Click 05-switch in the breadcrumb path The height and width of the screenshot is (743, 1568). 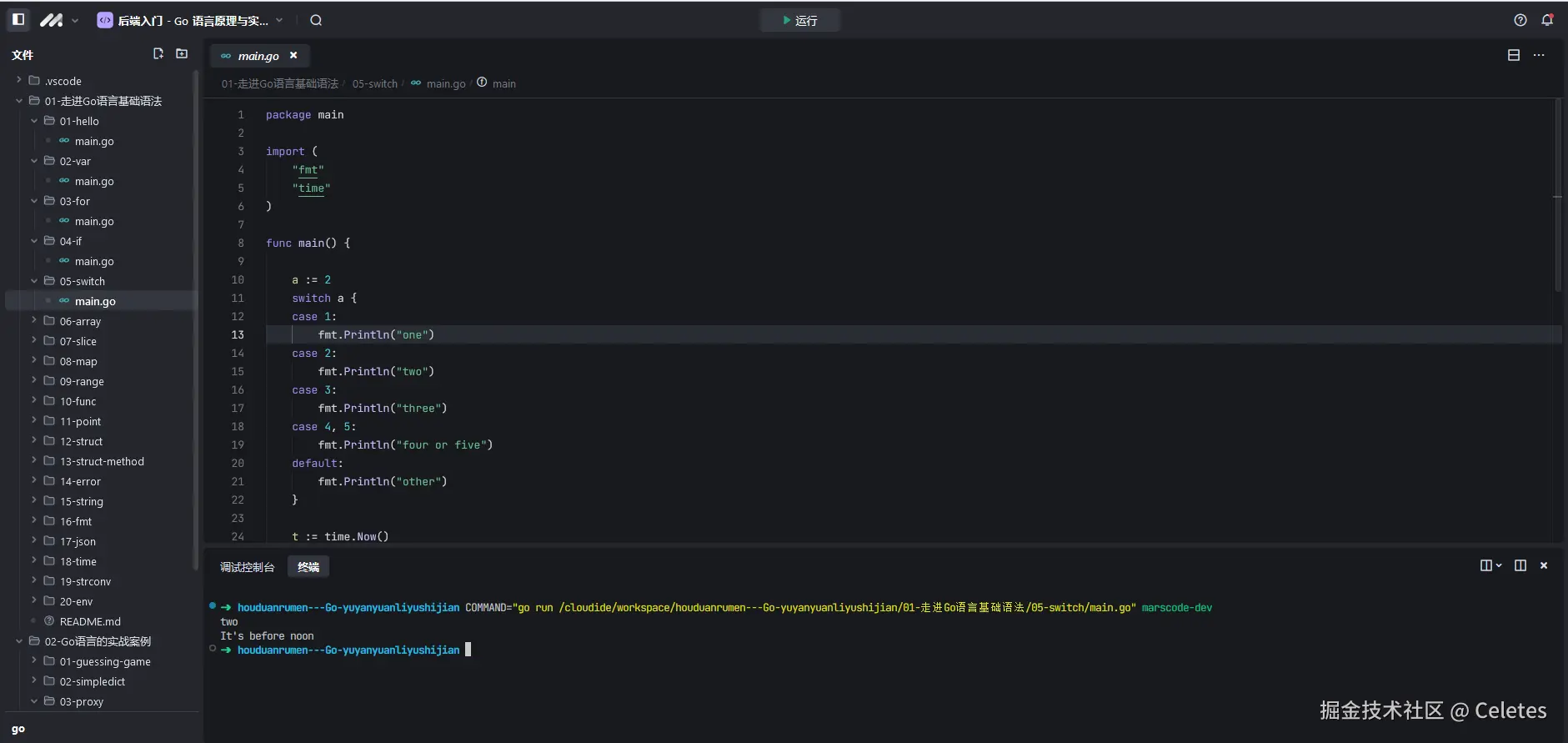point(374,83)
